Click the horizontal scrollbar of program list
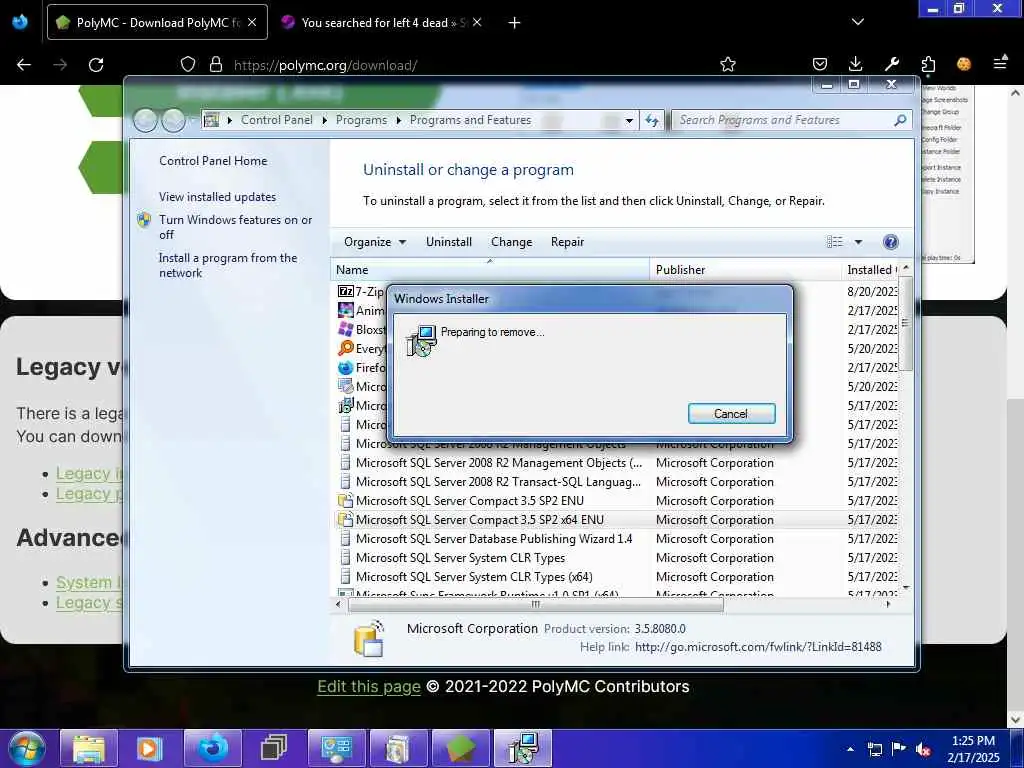This screenshot has height=768, width=1024. tap(536, 605)
